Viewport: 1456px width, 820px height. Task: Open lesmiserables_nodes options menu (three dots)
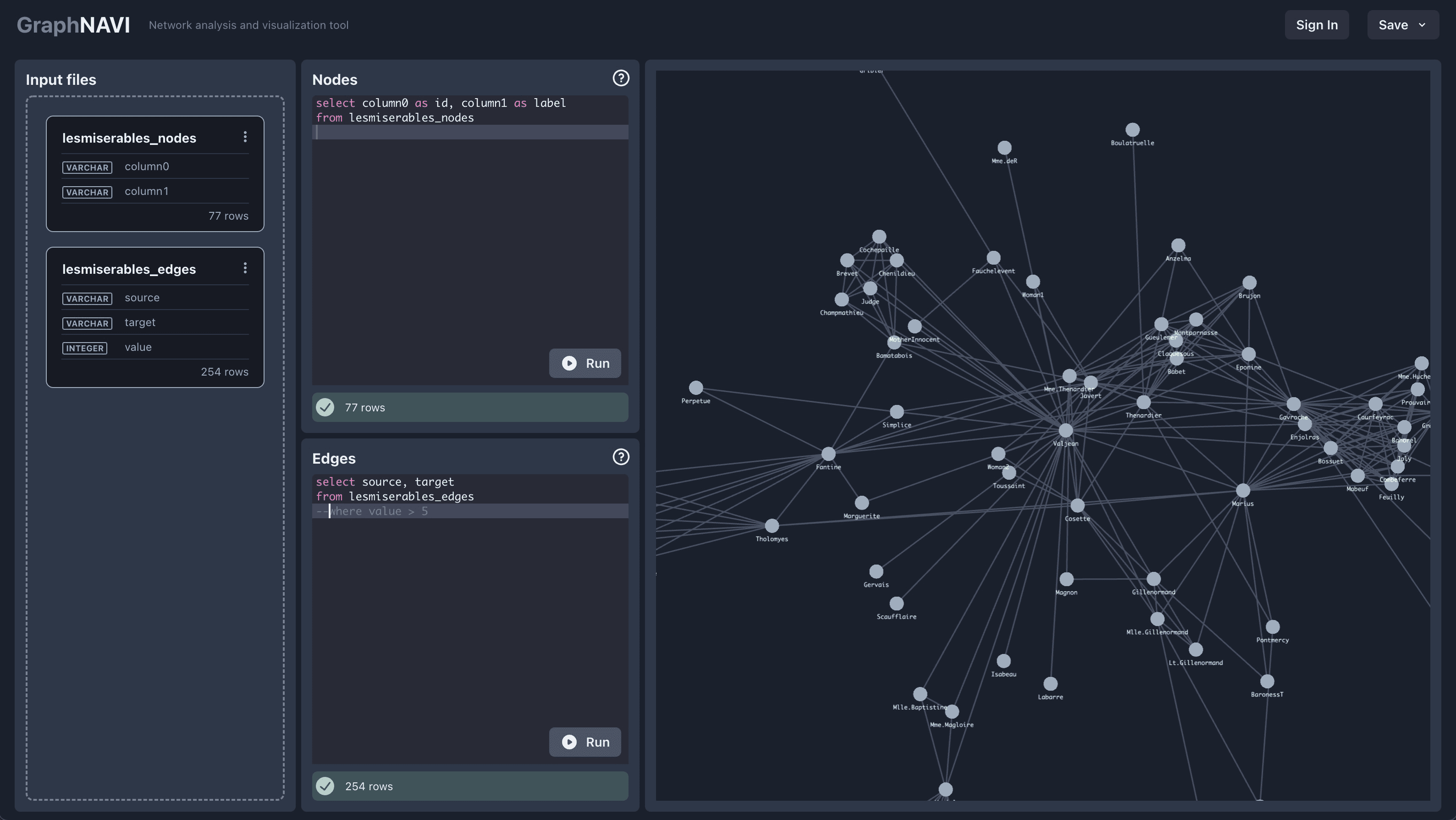[x=245, y=137]
